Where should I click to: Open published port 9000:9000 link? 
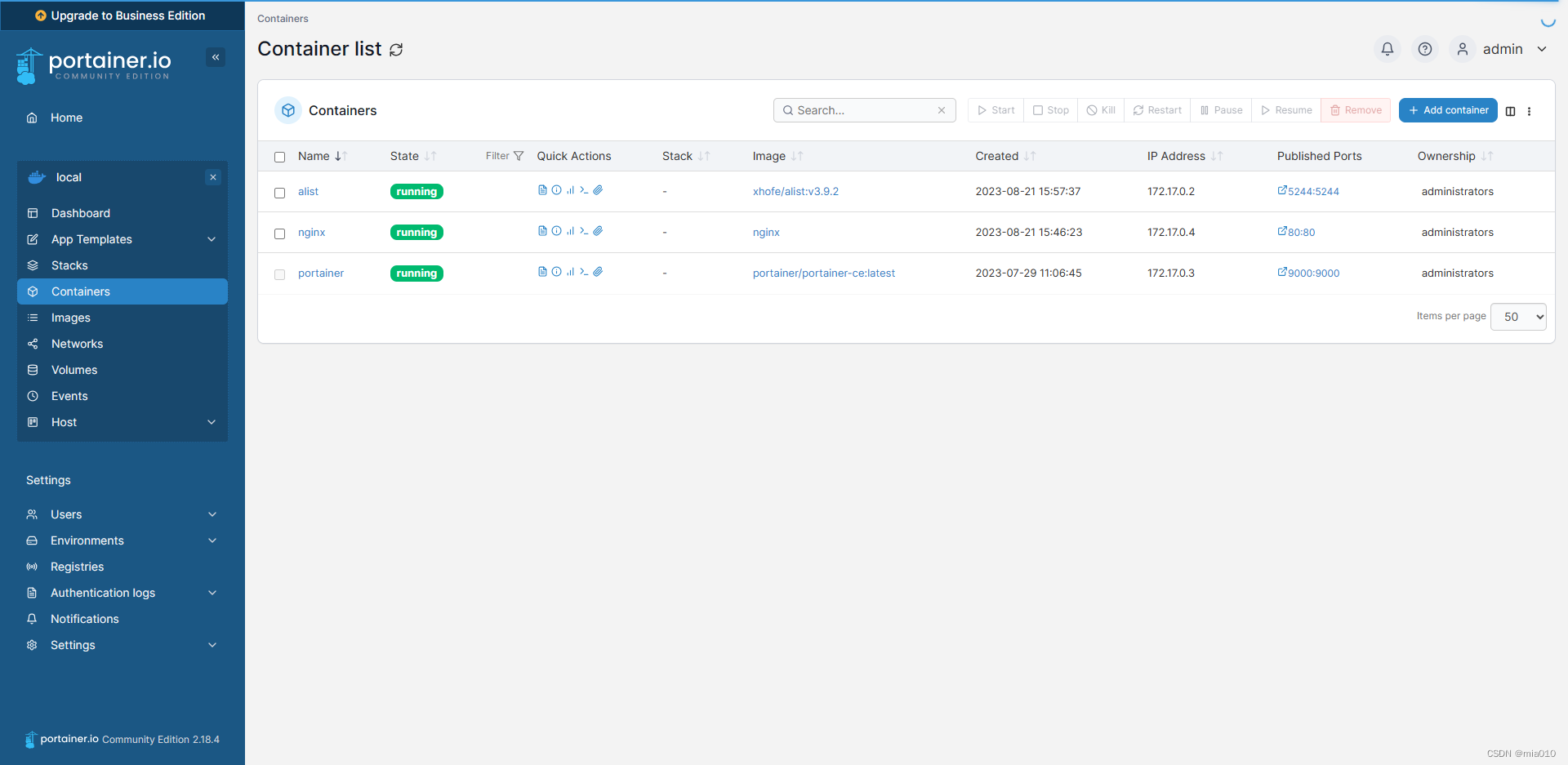(x=1308, y=273)
